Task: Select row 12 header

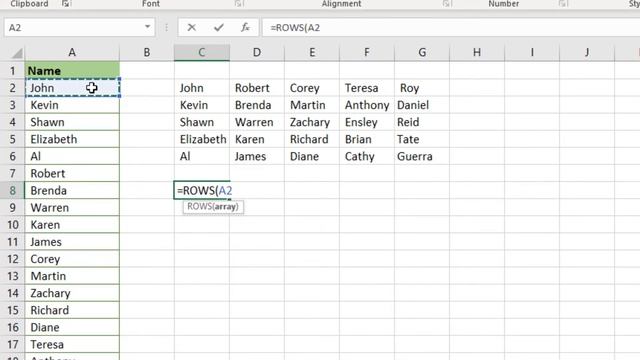Action: coord(12,259)
